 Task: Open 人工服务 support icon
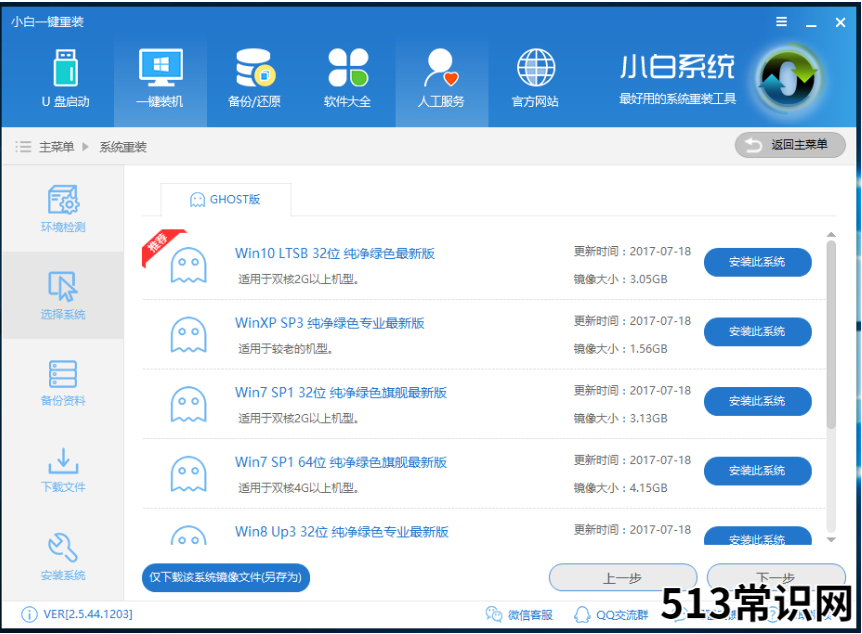click(441, 78)
